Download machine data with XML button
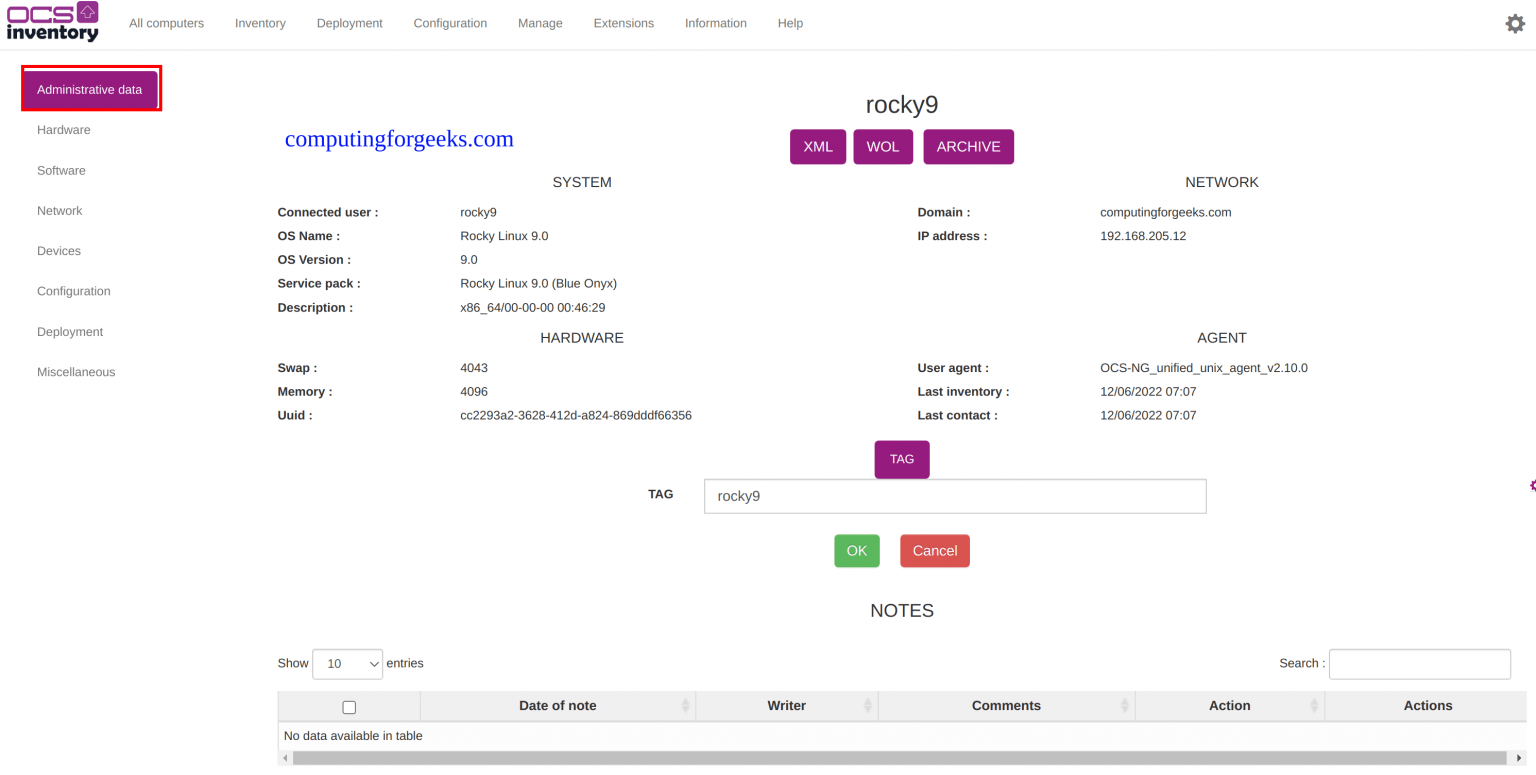 click(x=818, y=147)
